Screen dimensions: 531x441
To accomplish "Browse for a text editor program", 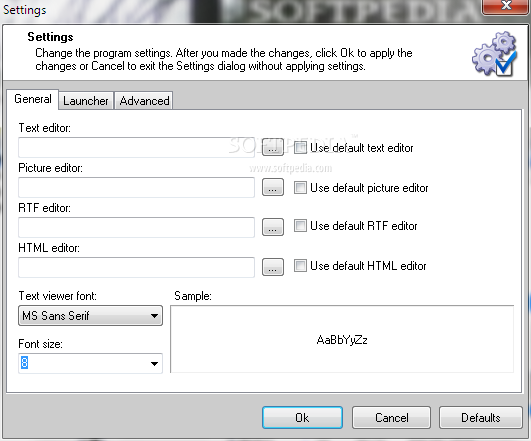I will click(273, 147).
